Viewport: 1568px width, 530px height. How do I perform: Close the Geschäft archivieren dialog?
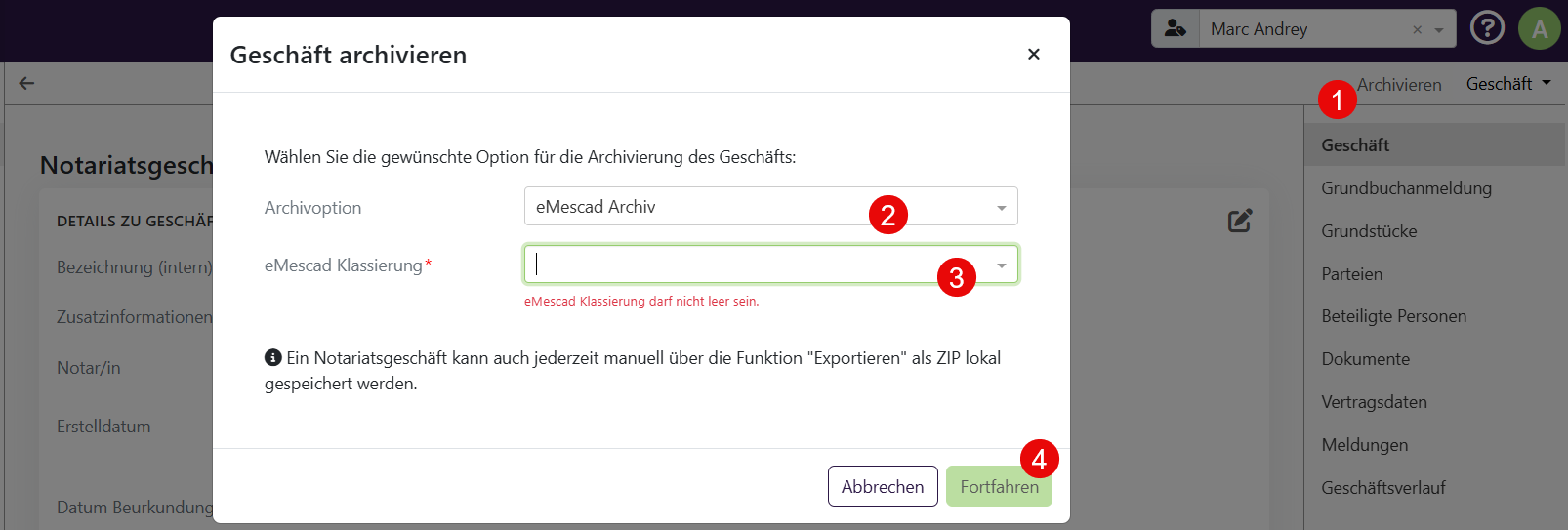[1033, 55]
